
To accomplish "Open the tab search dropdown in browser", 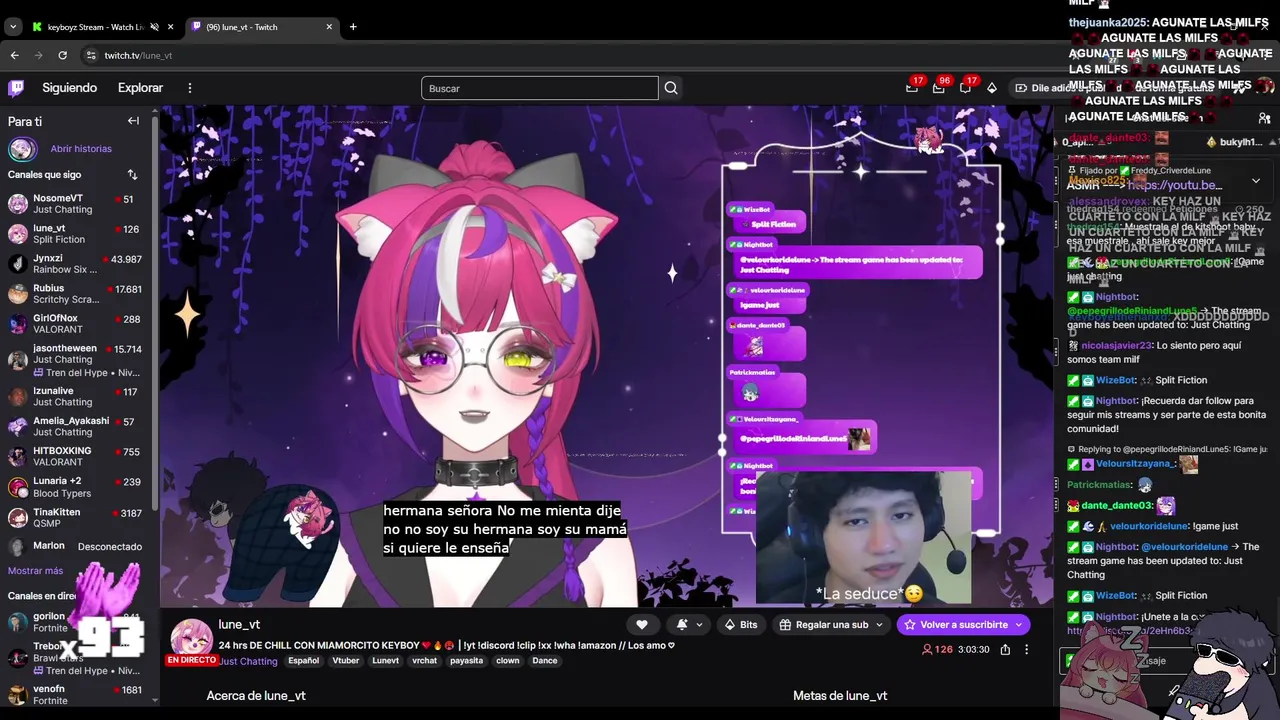I will pyautogui.click(x=13, y=27).
